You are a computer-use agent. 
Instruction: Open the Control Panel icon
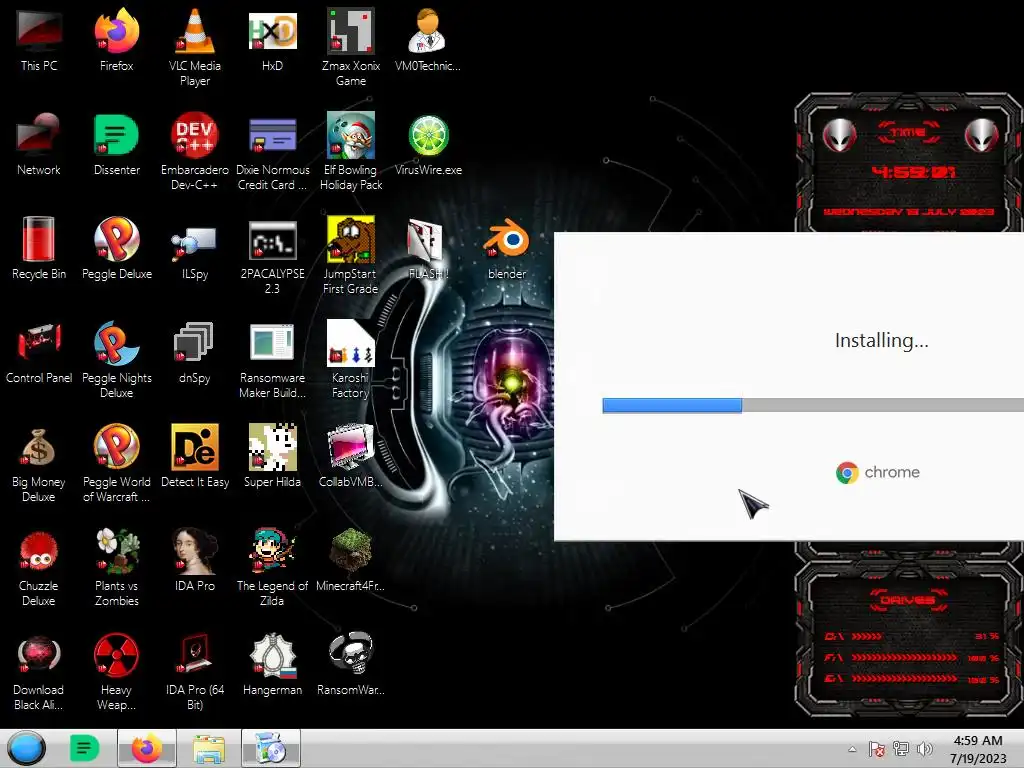39,352
